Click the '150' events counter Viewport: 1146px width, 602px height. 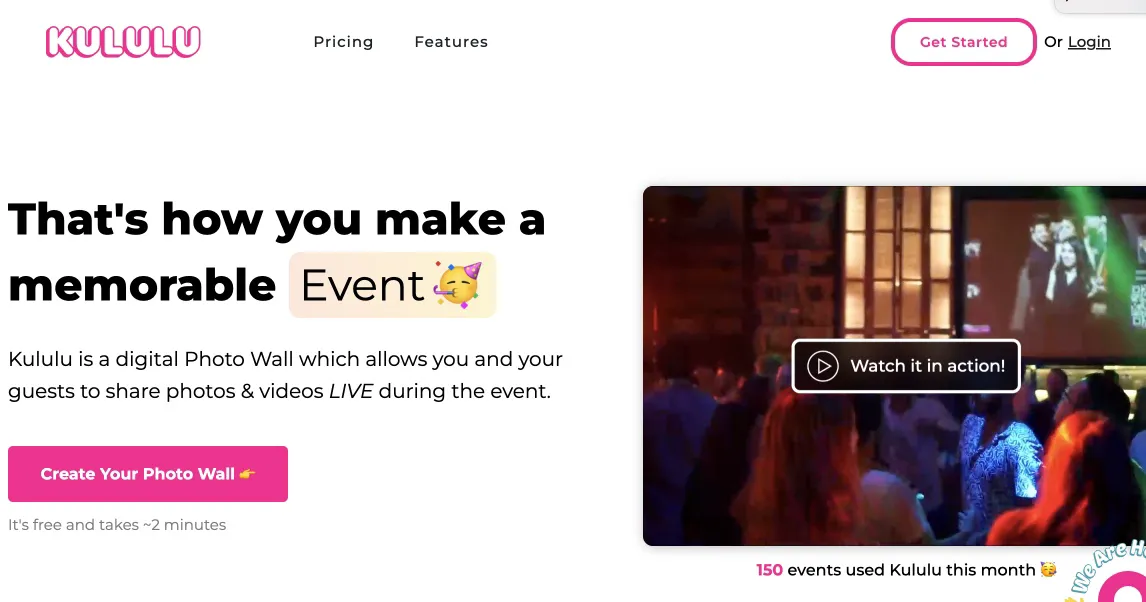(x=769, y=569)
